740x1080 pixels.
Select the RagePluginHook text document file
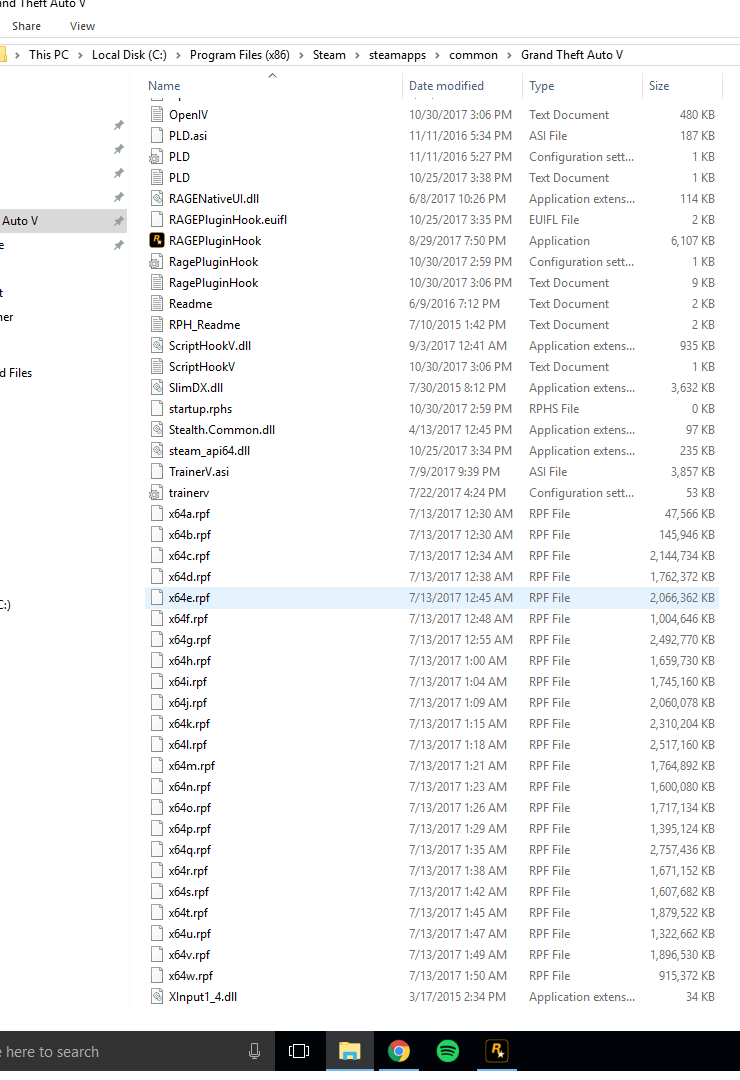(432, 282)
